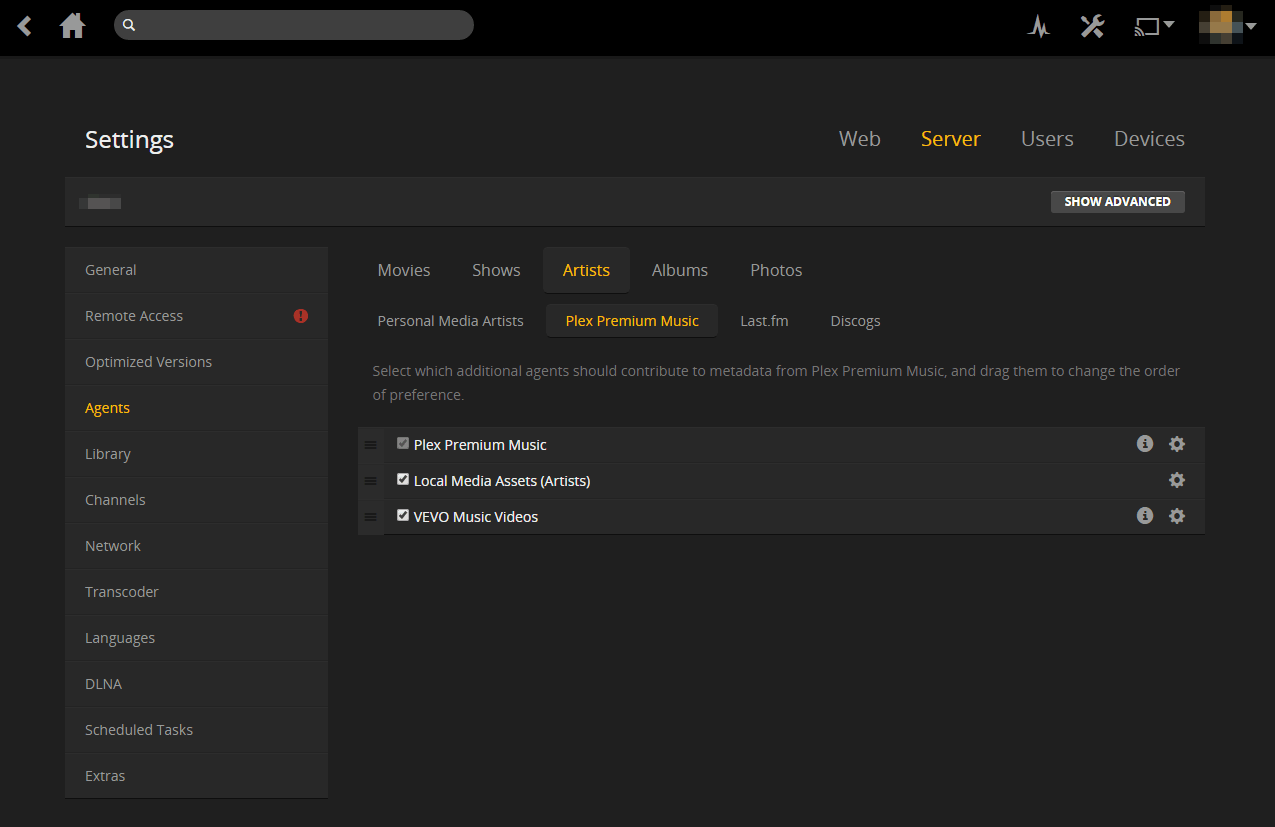Open settings tools wrench icon
Screen dimensions: 1275x827
tap(1092, 26)
